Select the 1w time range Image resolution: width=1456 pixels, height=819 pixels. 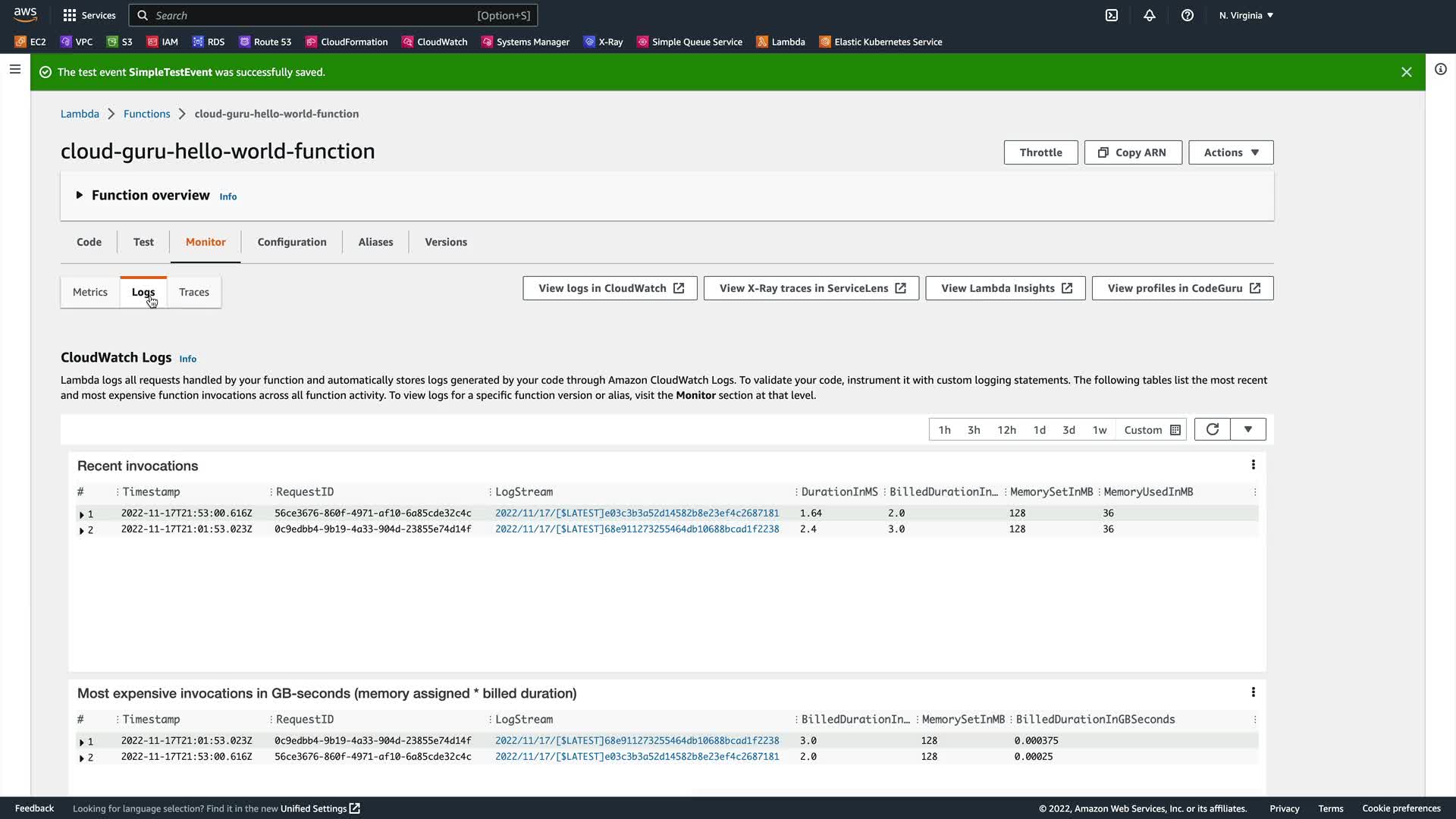click(x=1099, y=430)
